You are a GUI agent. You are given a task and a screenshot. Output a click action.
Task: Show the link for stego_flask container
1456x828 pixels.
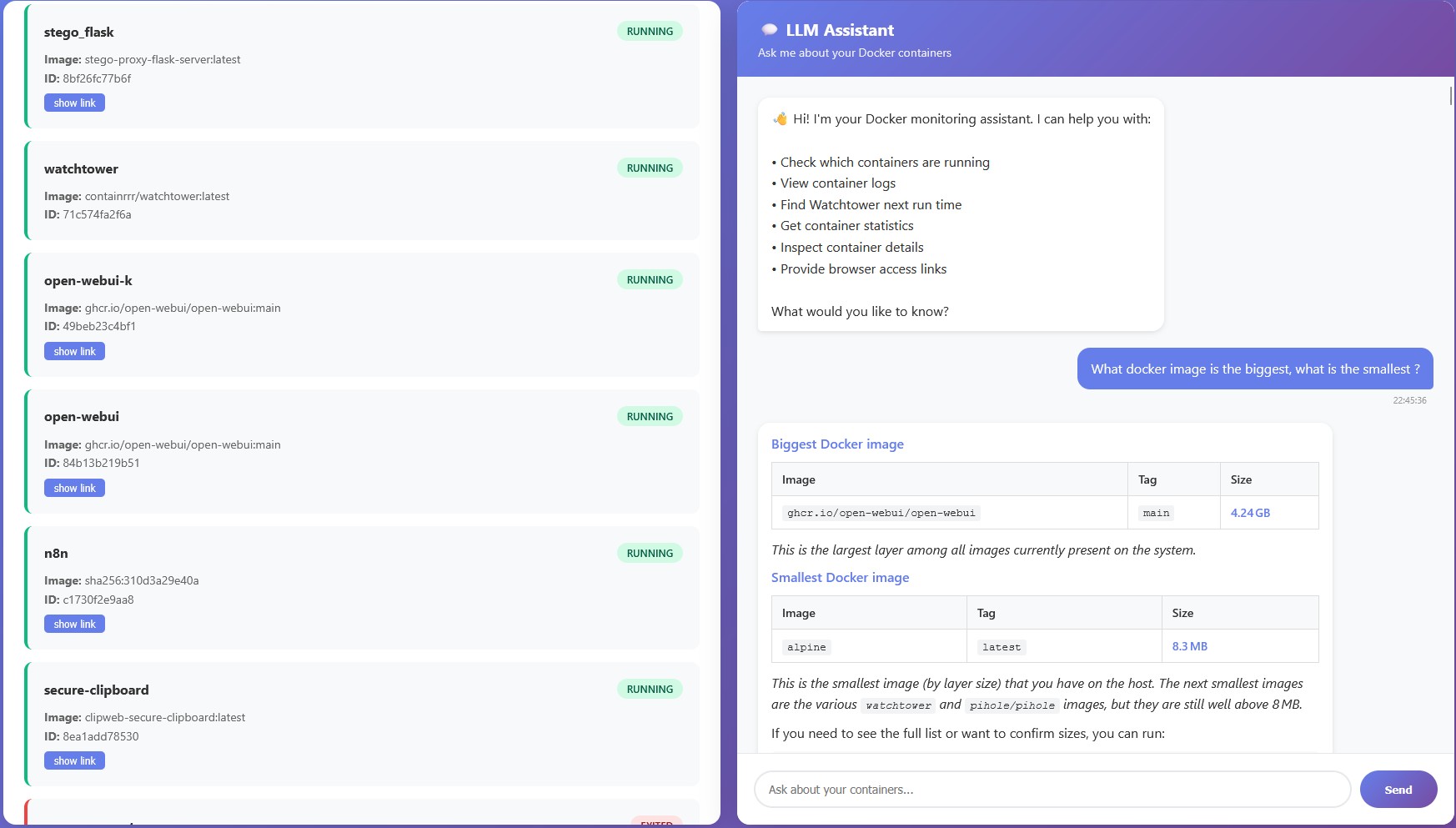pos(74,103)
